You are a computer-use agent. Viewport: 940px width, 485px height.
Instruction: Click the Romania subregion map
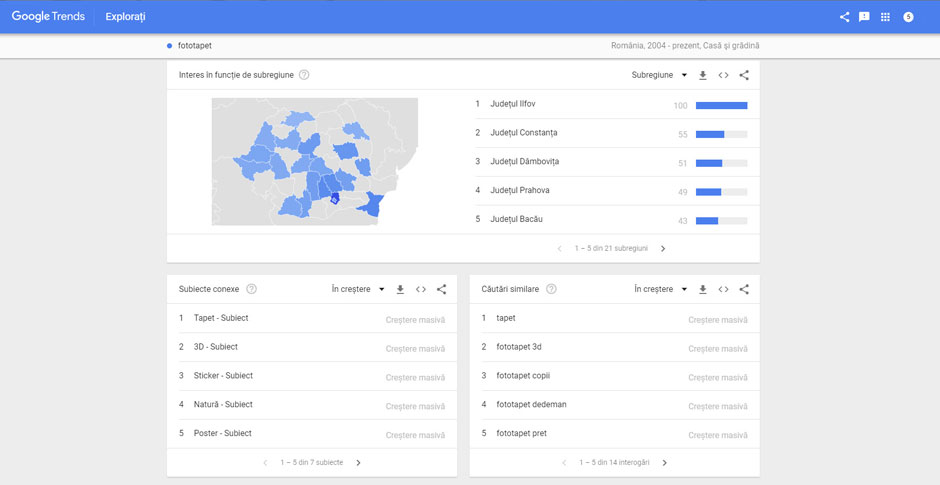[315, 162]
